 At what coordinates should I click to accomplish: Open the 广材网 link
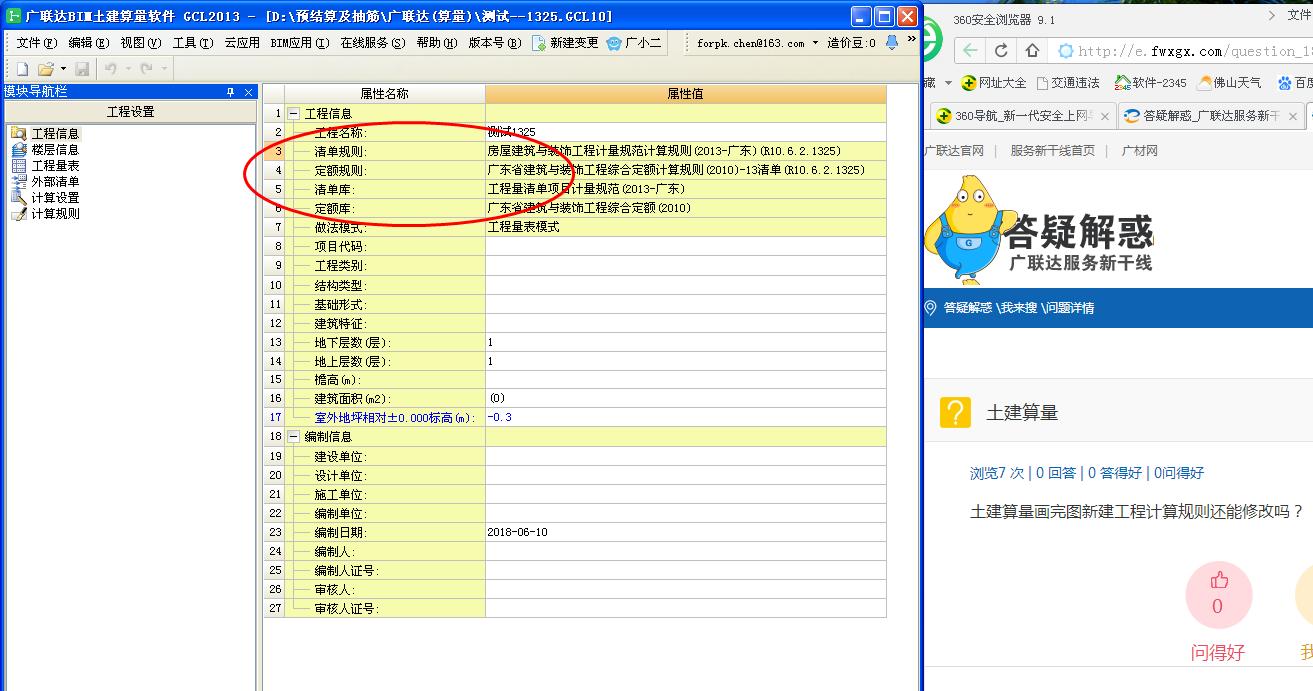1140,151
